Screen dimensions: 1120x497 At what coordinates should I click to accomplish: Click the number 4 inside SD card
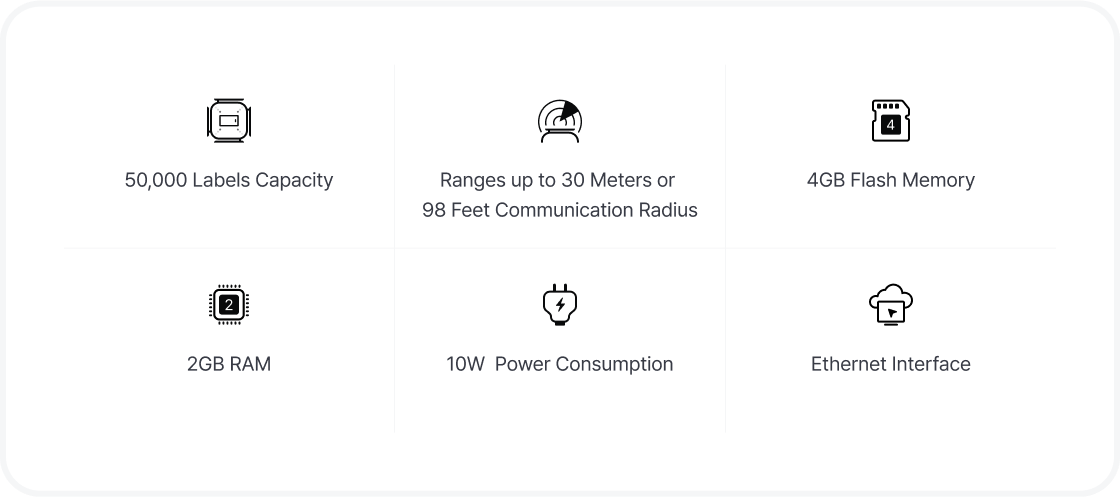coord(890,126)
